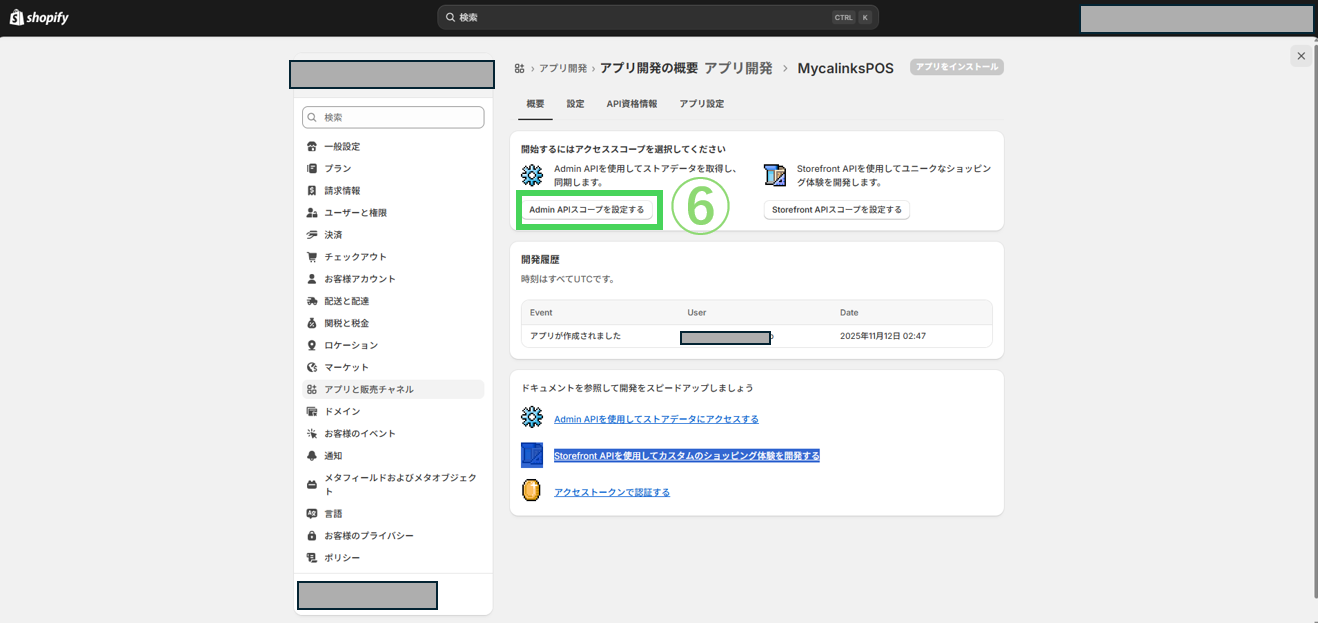Image resolution: width=1318 pixels, height=623 pixels.
Task: Click the Admin API gear icon
Action: pyautogui.click(x=532, y=175)
